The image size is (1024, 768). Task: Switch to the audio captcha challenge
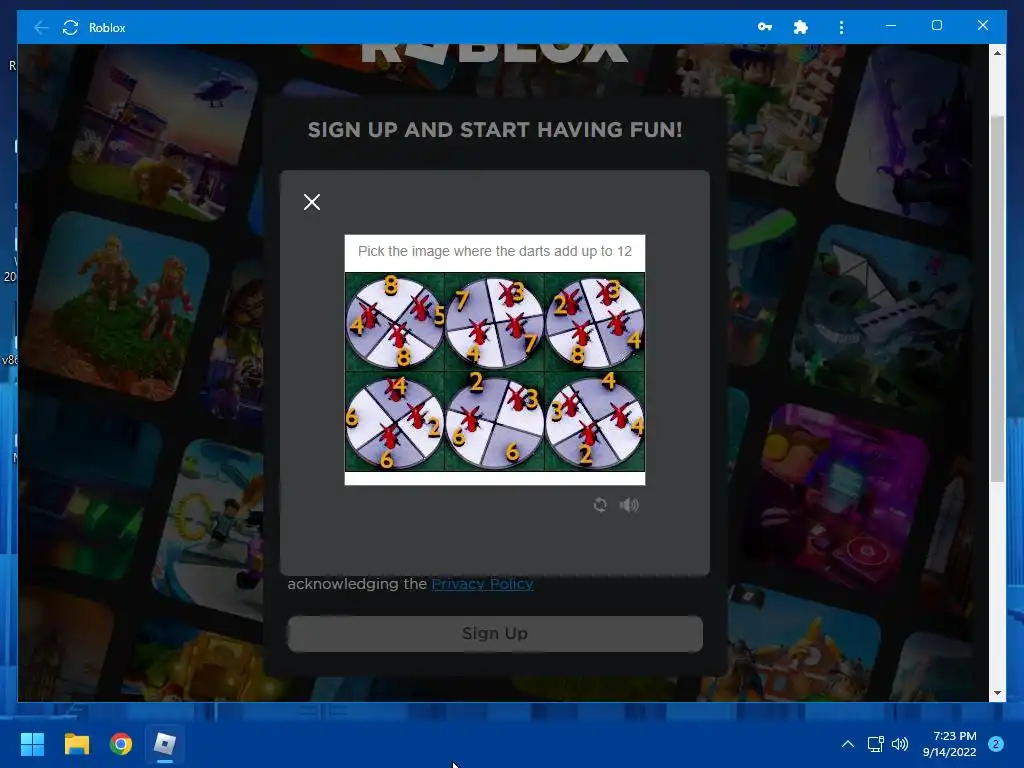[630, 505]
